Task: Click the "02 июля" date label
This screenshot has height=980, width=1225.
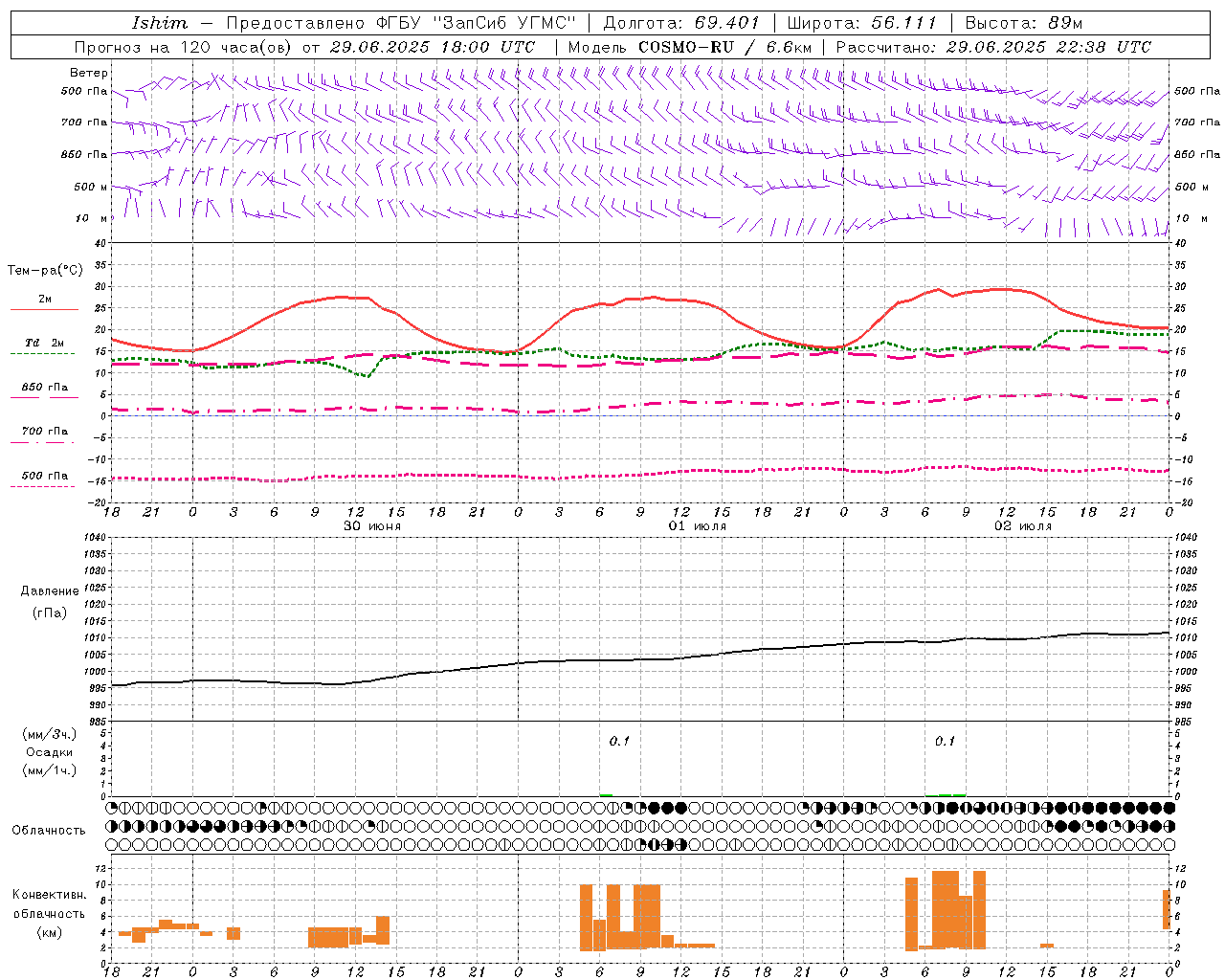Action: (x=1023, y=526)
